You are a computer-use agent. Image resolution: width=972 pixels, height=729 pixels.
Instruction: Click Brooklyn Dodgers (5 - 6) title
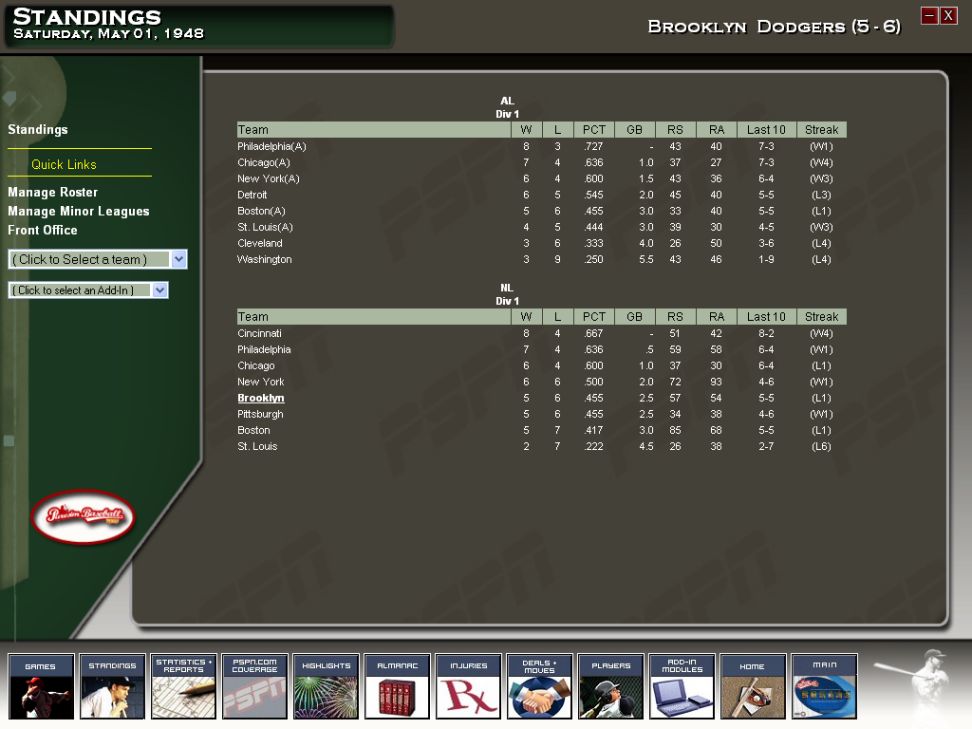click(x=774, y=27)
